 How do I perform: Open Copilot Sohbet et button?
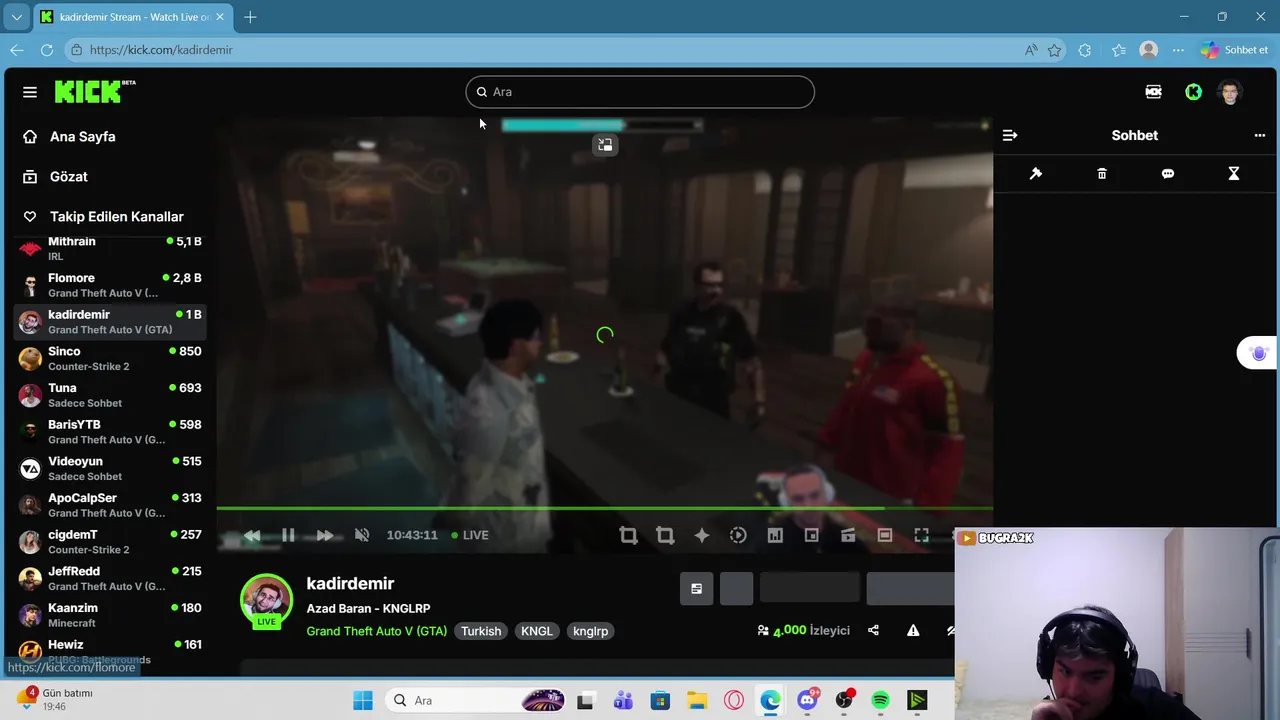[1235, 50]
